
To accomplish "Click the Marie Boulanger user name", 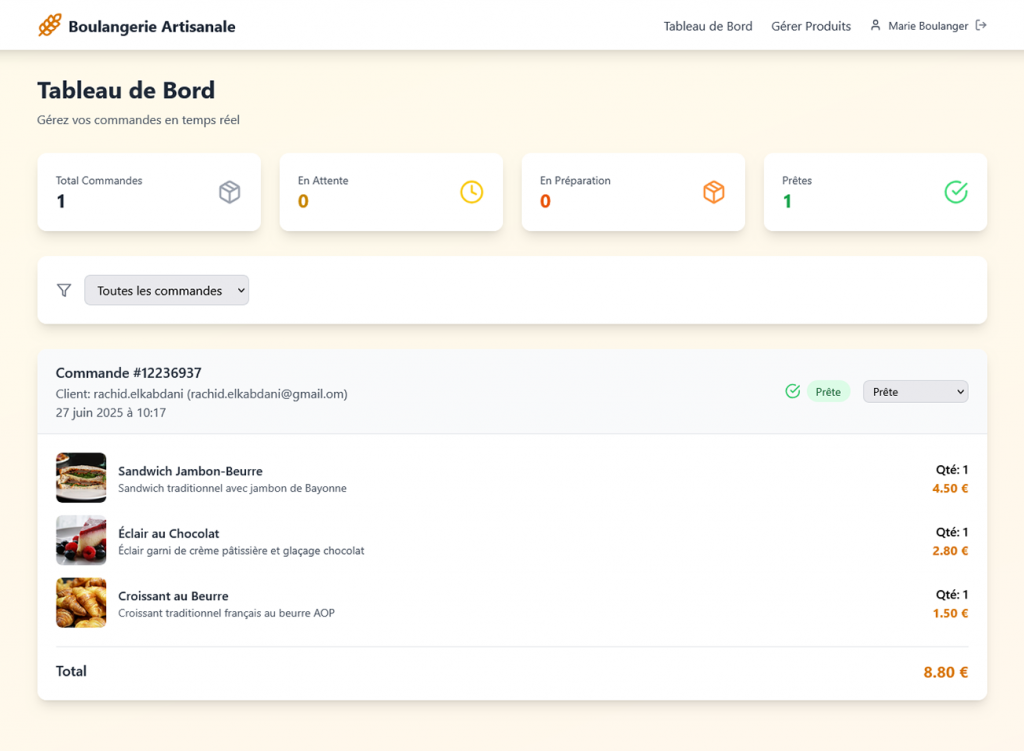I will pos(928,26).
